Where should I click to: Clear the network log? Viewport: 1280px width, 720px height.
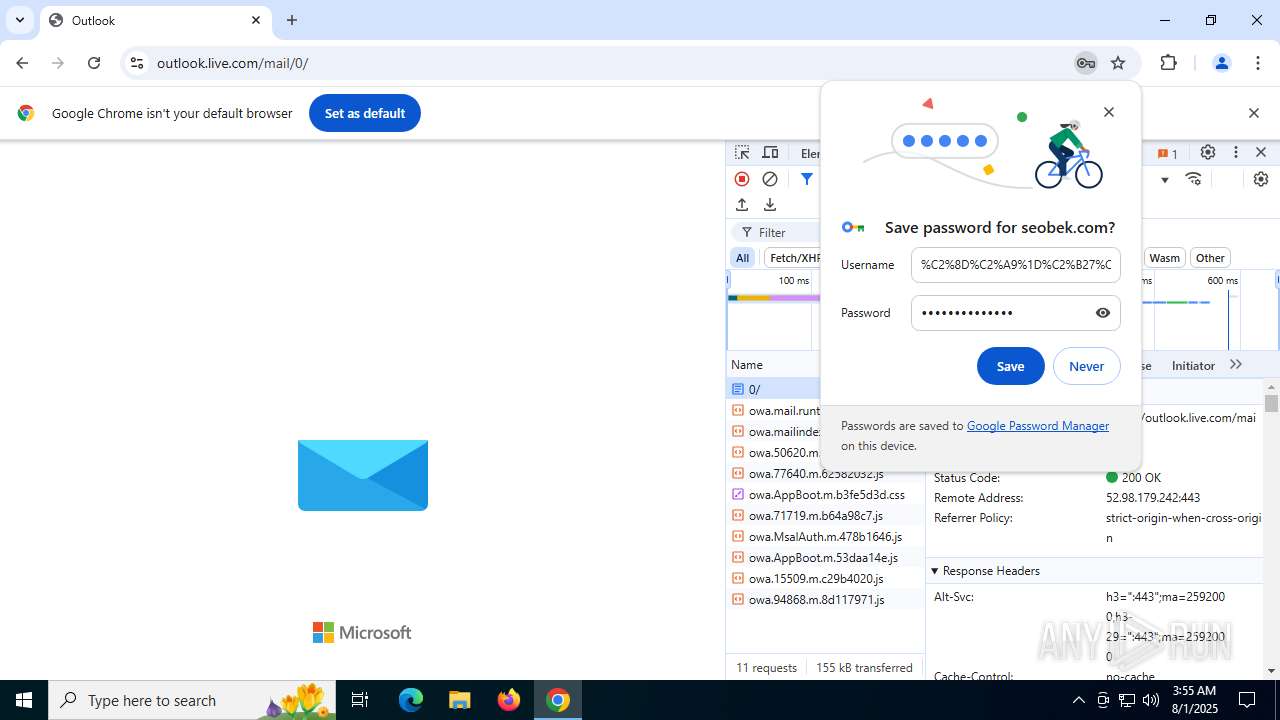(x=770, y=179)
